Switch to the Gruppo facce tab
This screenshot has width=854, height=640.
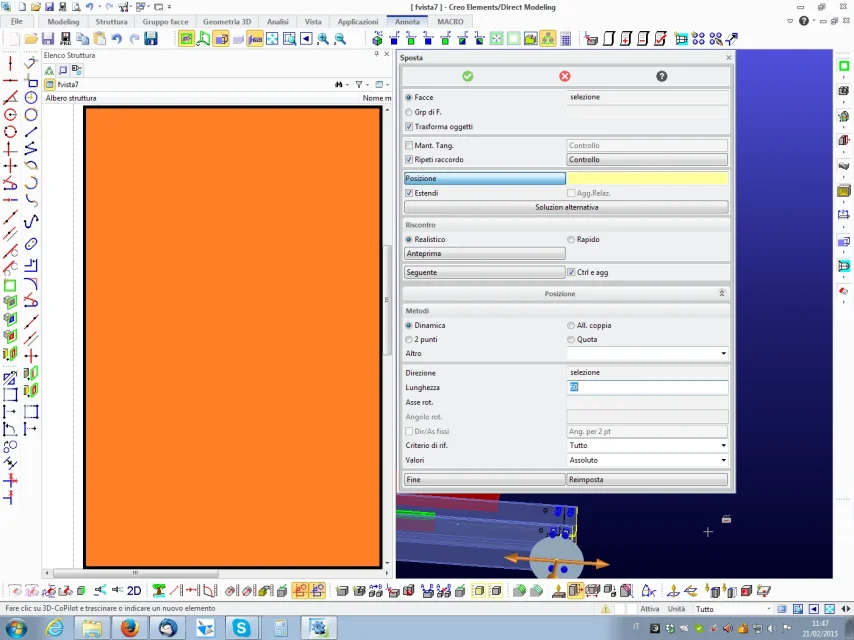[x=166, y=22]
